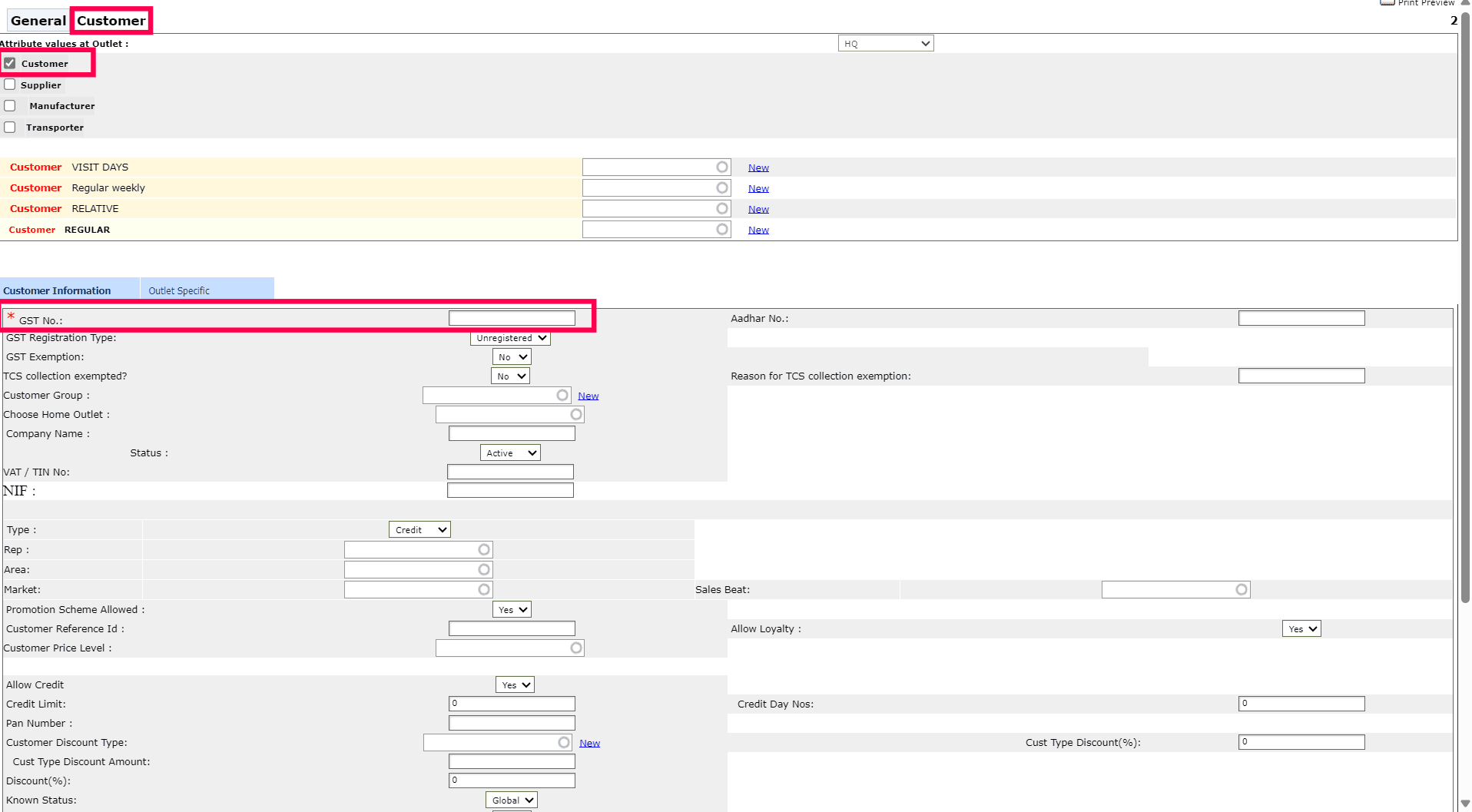Open the Sales Beat lookup circle

[1242, 589]
